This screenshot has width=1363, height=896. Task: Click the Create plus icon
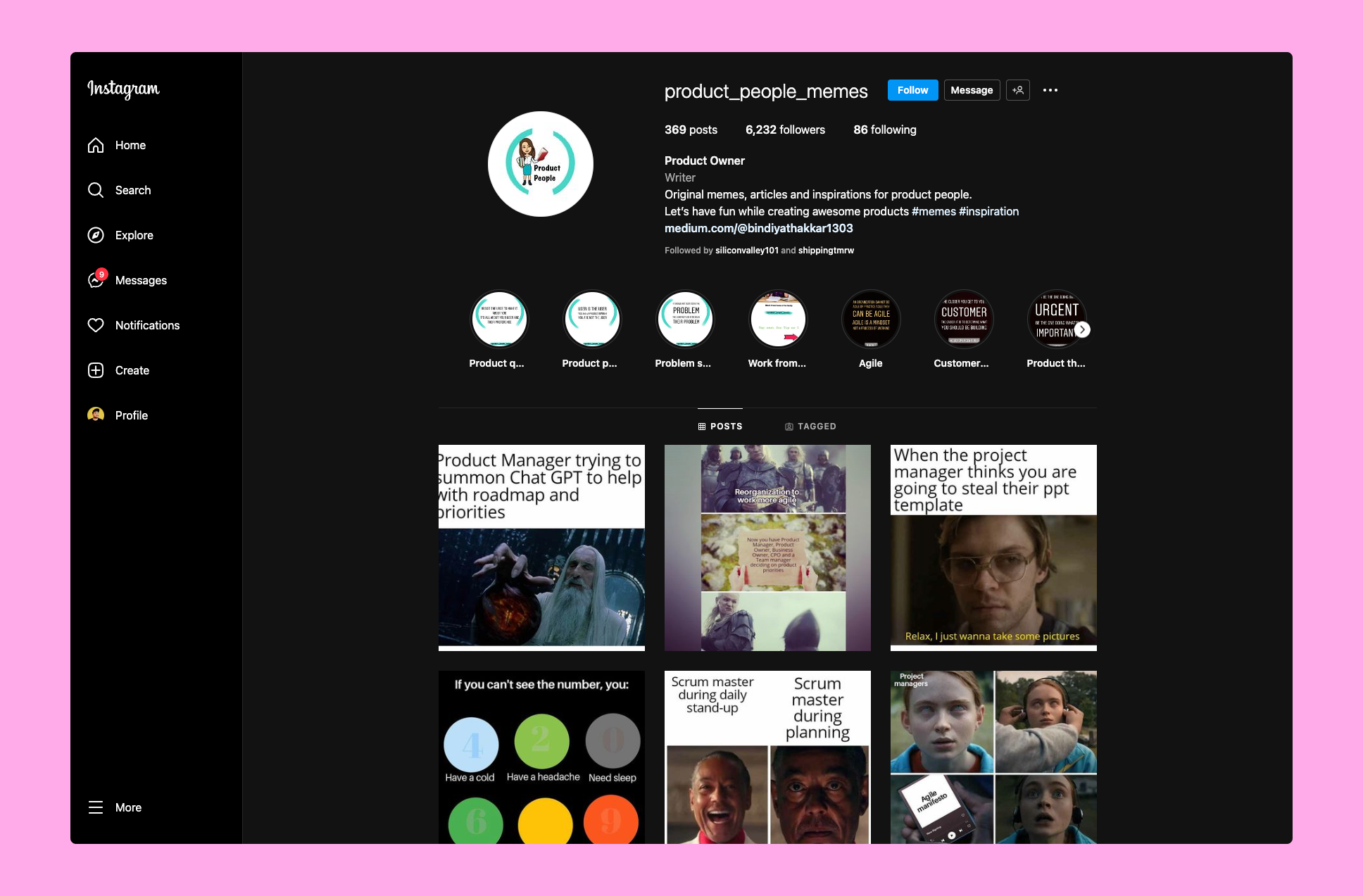click(96, 369)
